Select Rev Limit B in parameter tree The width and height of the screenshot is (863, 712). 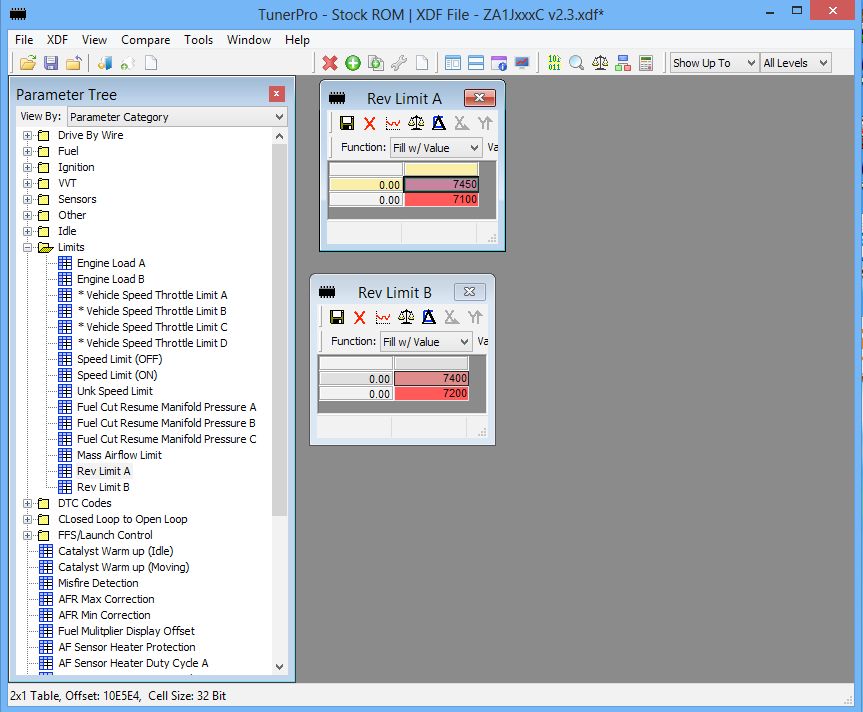coord(103,488)
